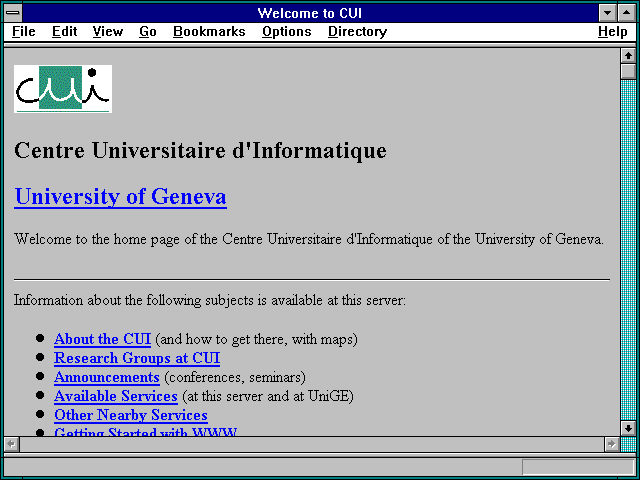Image resolution: width=640 pixels, height=480 pixels.
Task: Open the About the CUI link
Action: (x=102, y=339)
